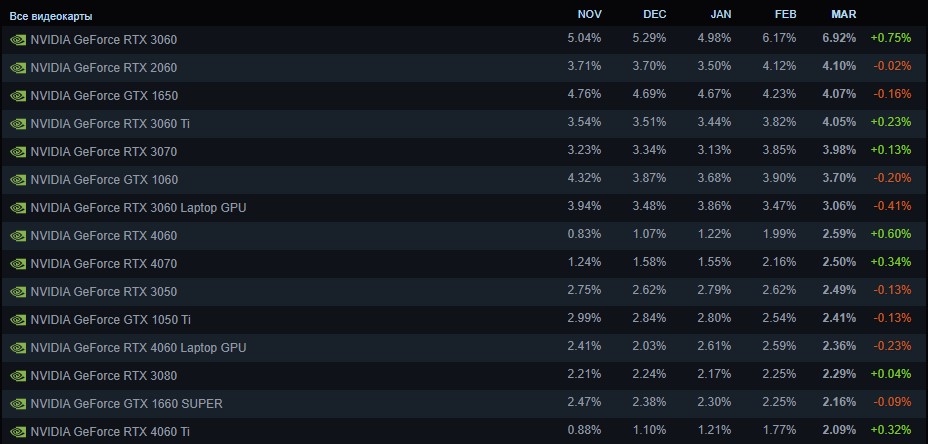Select NVIDIA GeForce RTX 4070 entry
Screen dimensions: 928x444
(x=464, y=263)
